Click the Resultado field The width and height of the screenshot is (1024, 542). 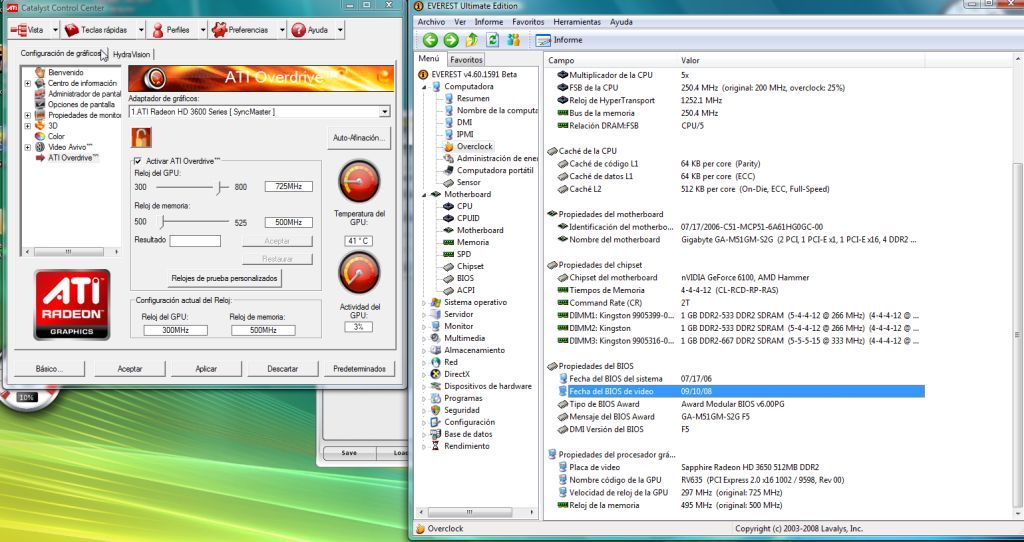(195, 241)
